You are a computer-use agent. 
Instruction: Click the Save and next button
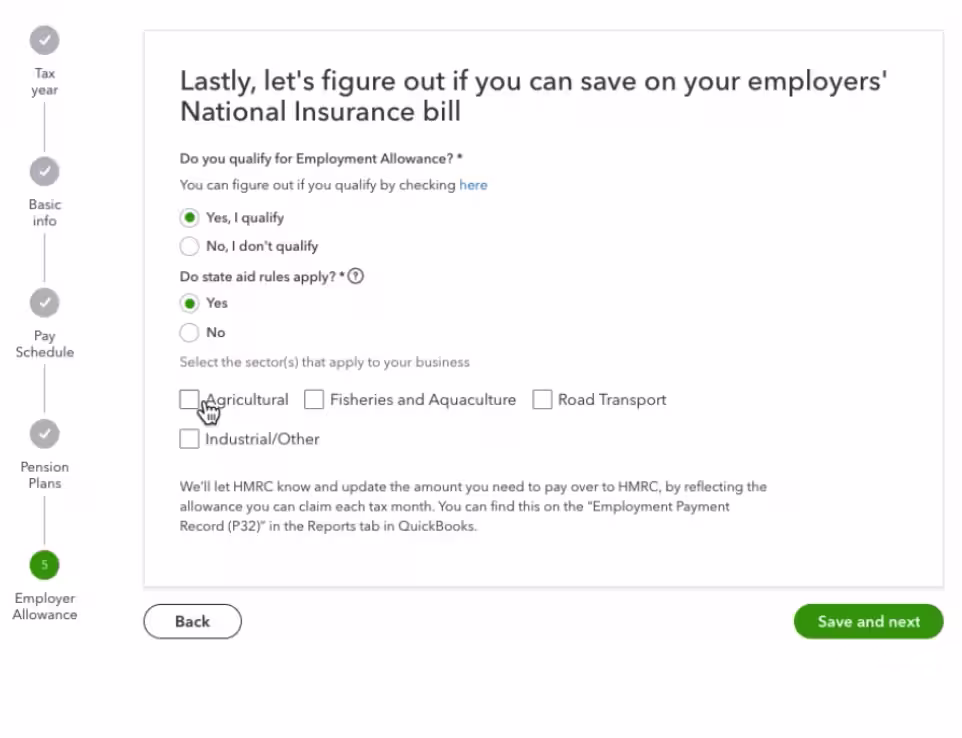point(869,621)
